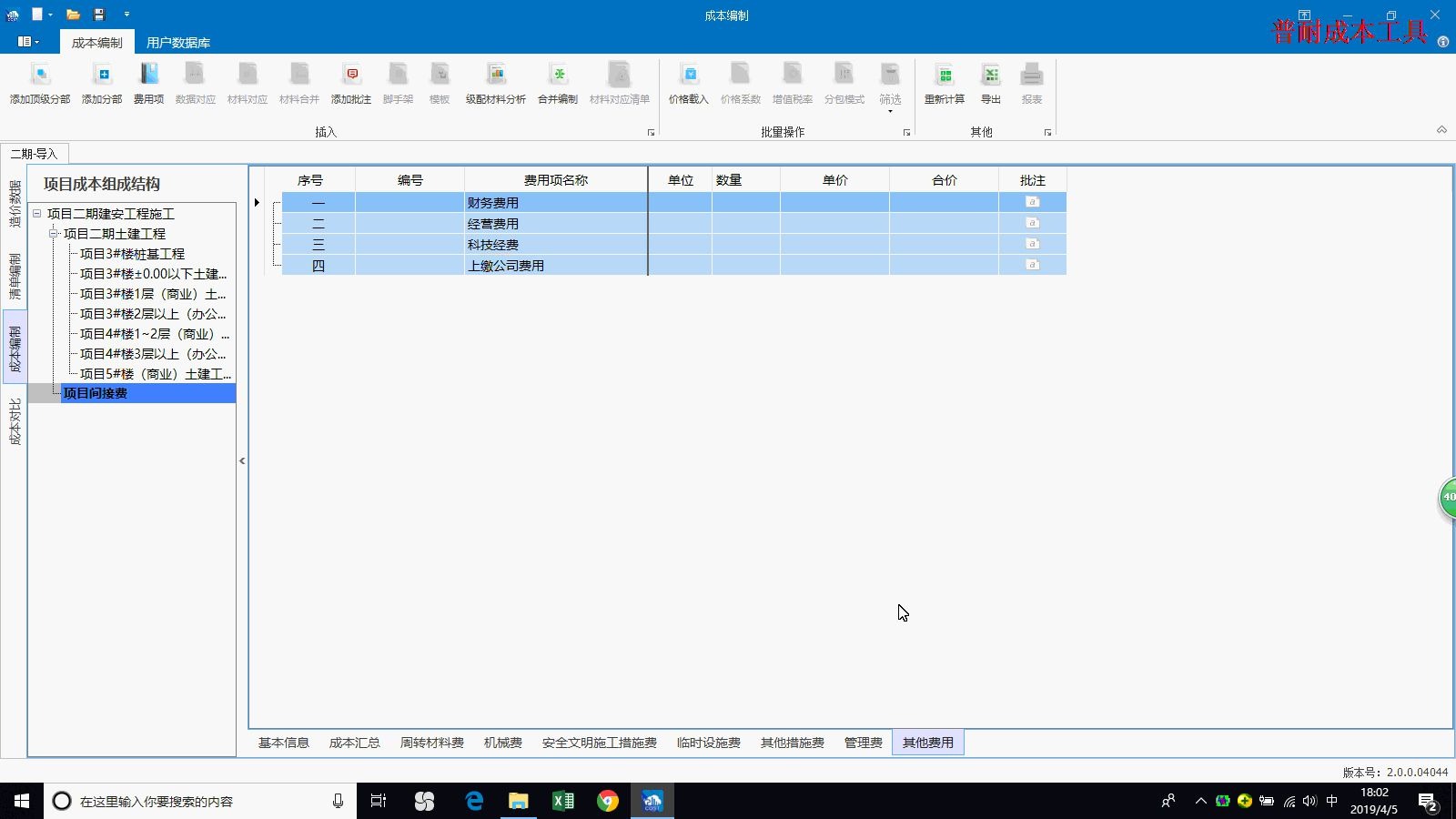Open the 临时设施费 bottom tab
Image resolution: width=1456 pixels, height=819 pixels.
point(709,743)
